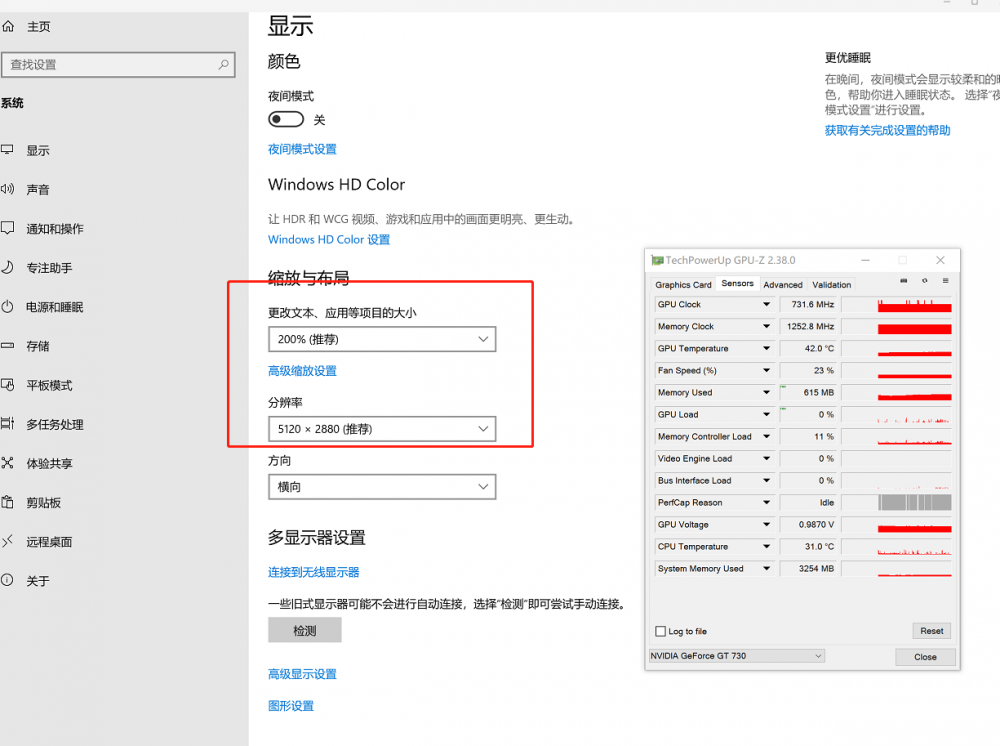Open Remote Desktop via its sidebar icon
Viewport: 1000px width, 746px height.
[x=8, y=541]
